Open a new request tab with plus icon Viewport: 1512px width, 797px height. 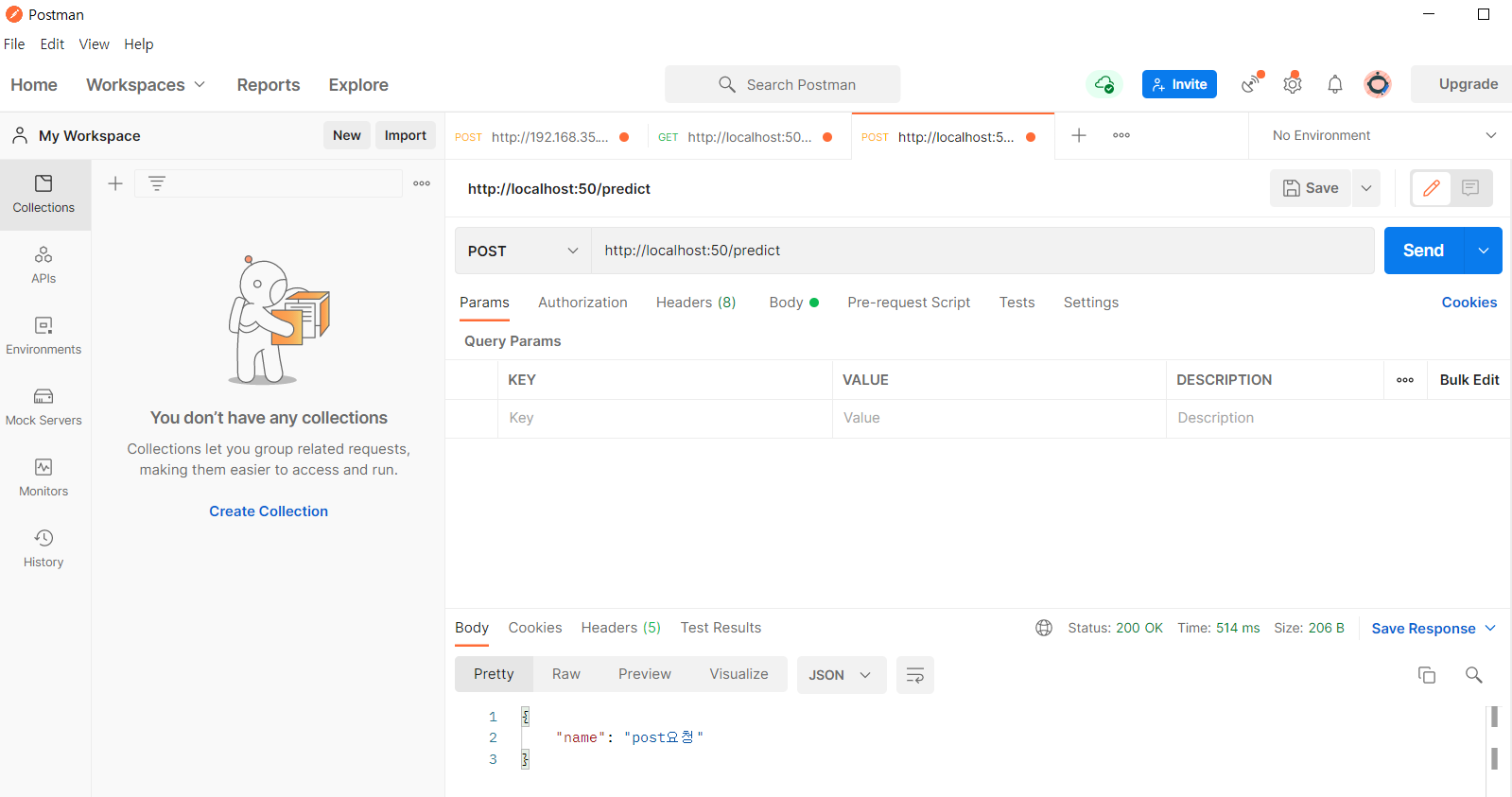click(1078, 135)
